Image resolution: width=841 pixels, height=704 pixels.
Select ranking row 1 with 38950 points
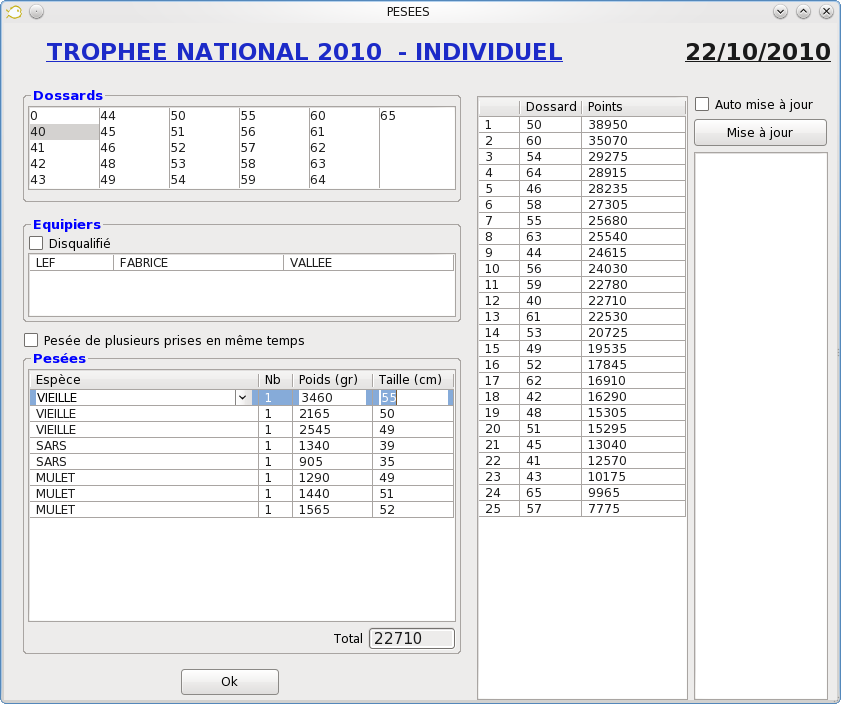click(582, 124)
